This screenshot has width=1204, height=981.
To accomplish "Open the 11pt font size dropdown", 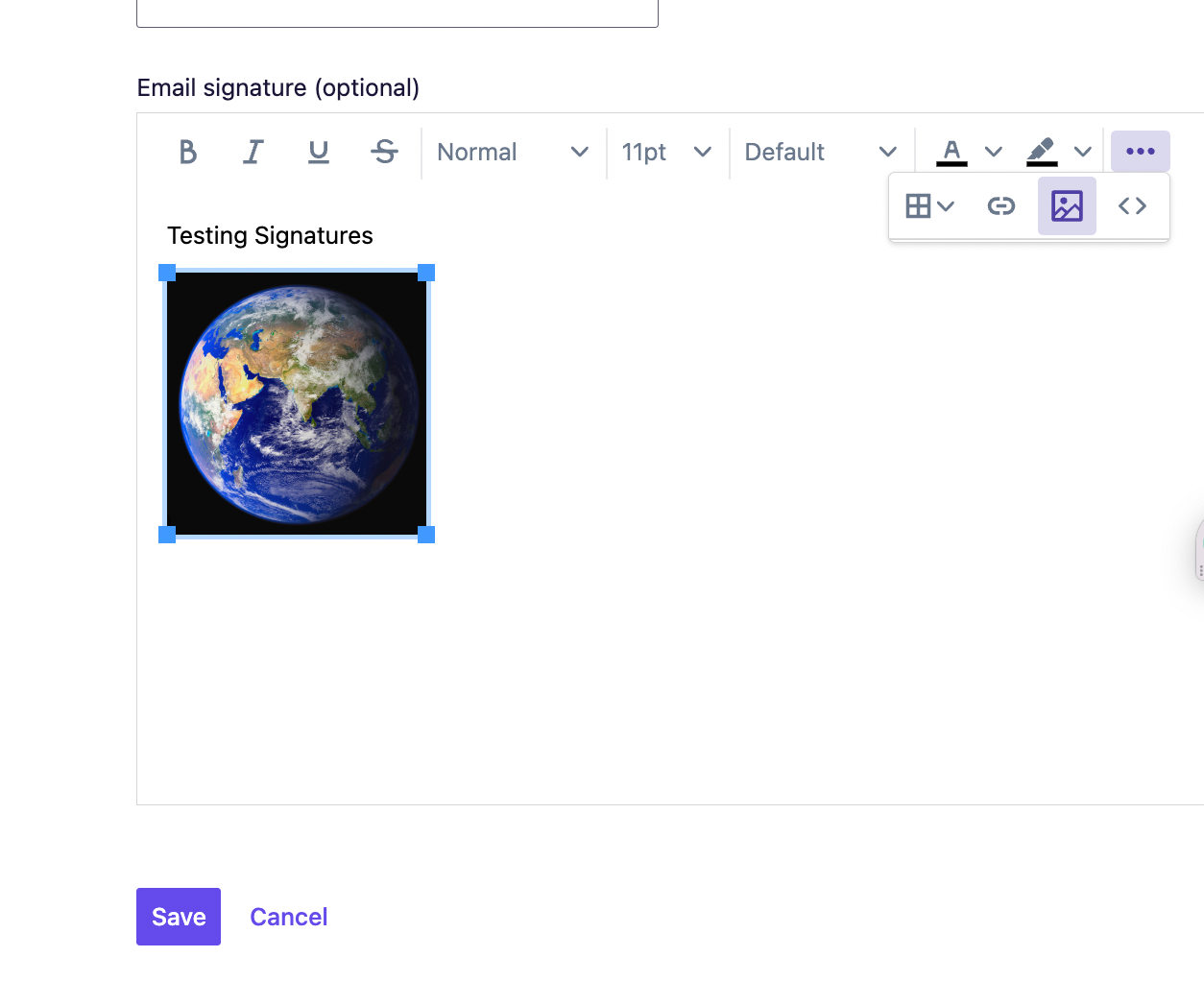I will pyautogui.click(x=666, y=152).
